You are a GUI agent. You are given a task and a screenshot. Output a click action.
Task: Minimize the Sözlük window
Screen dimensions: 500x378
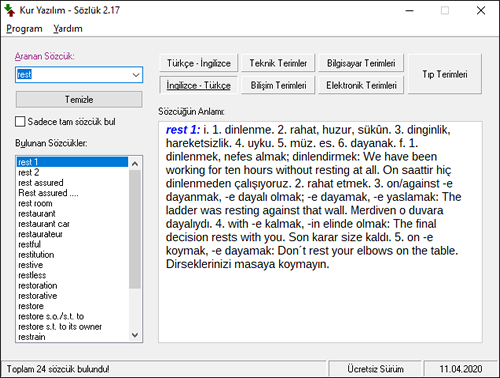(x=410, y=11)
